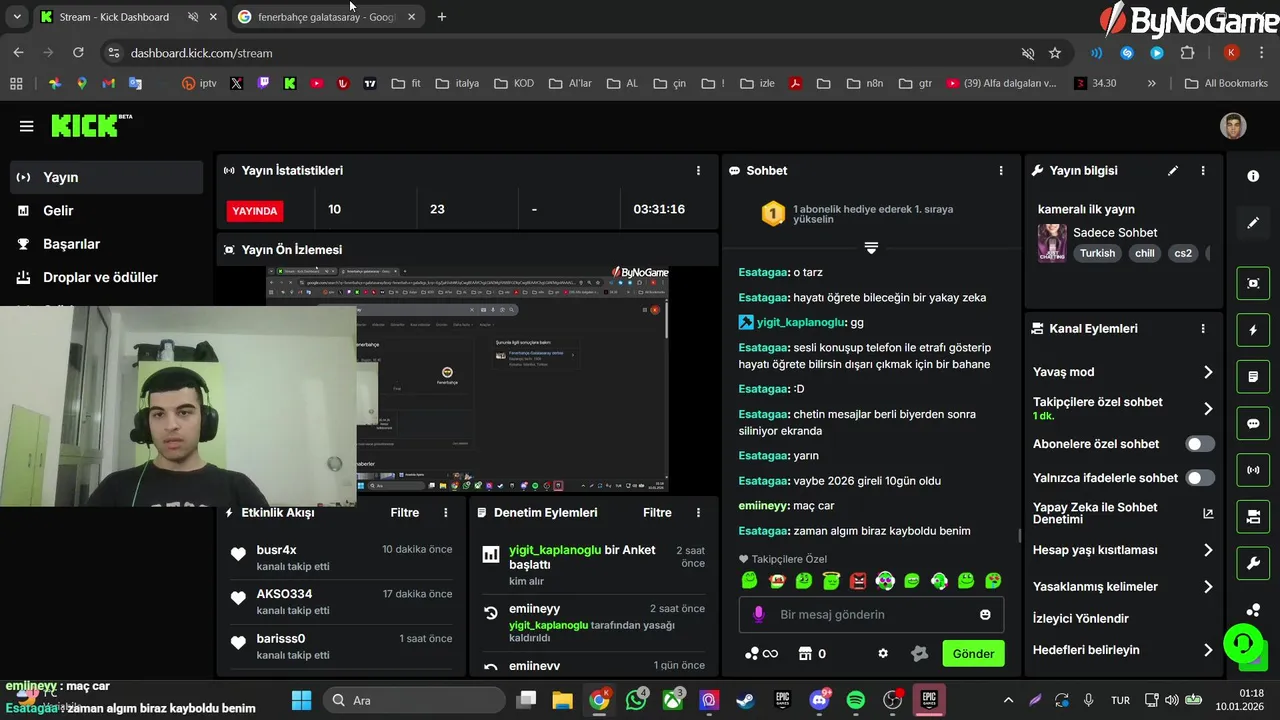Click the chill tag chip
Screen dimensions: 1280x720
point(1144,253)
